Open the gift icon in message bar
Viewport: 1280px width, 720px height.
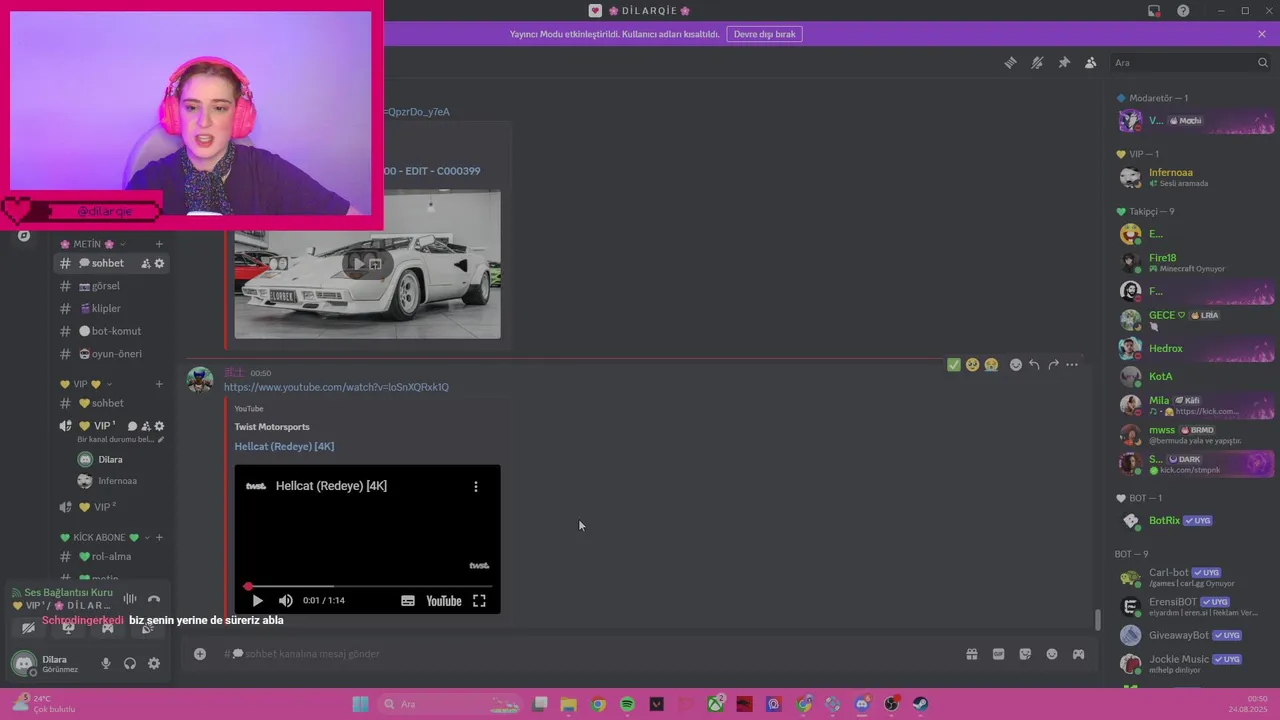point(971,654)
